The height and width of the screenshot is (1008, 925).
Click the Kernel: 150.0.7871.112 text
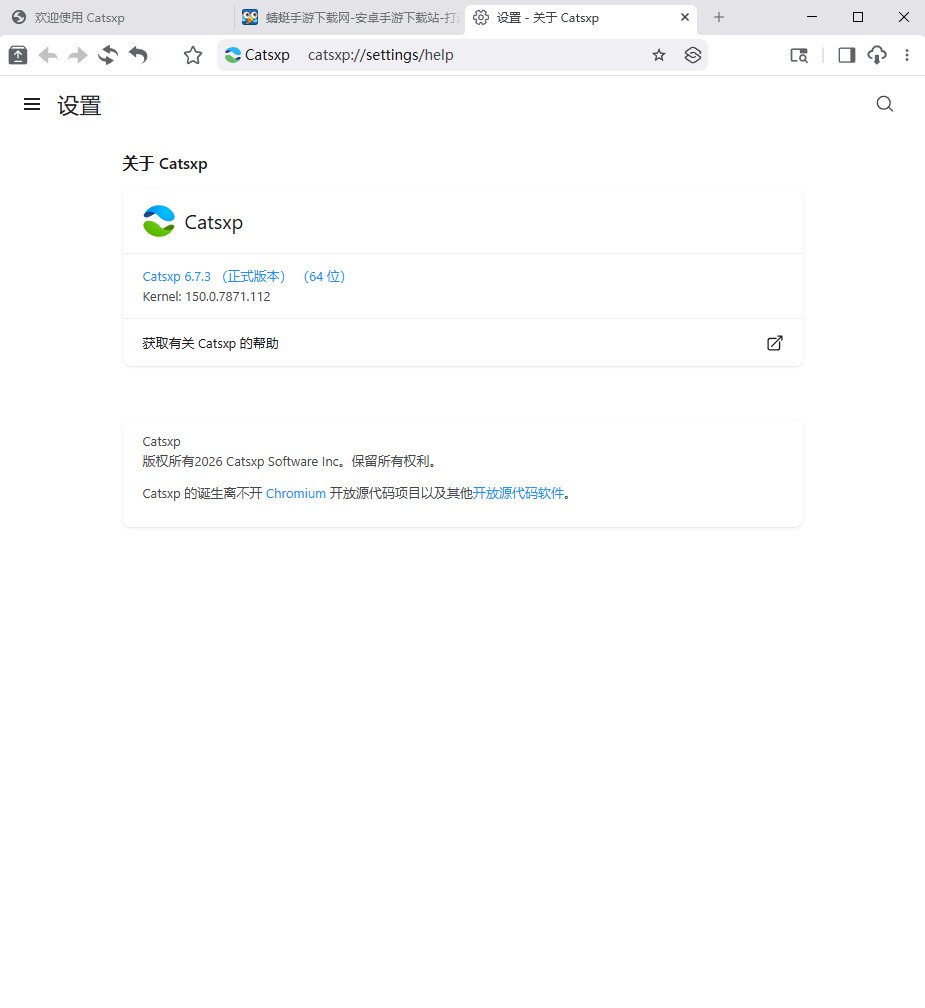tap(206, 296)
